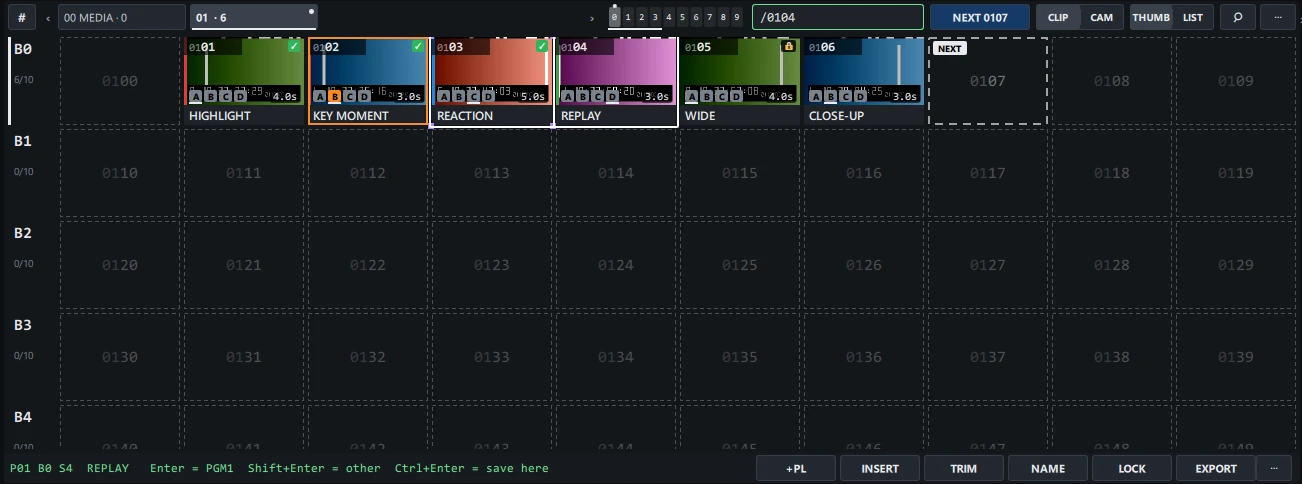Select the REPLAY clip thumbnail
The width and height of the screenshot is (1302, 484).
[x=616, y=71]
